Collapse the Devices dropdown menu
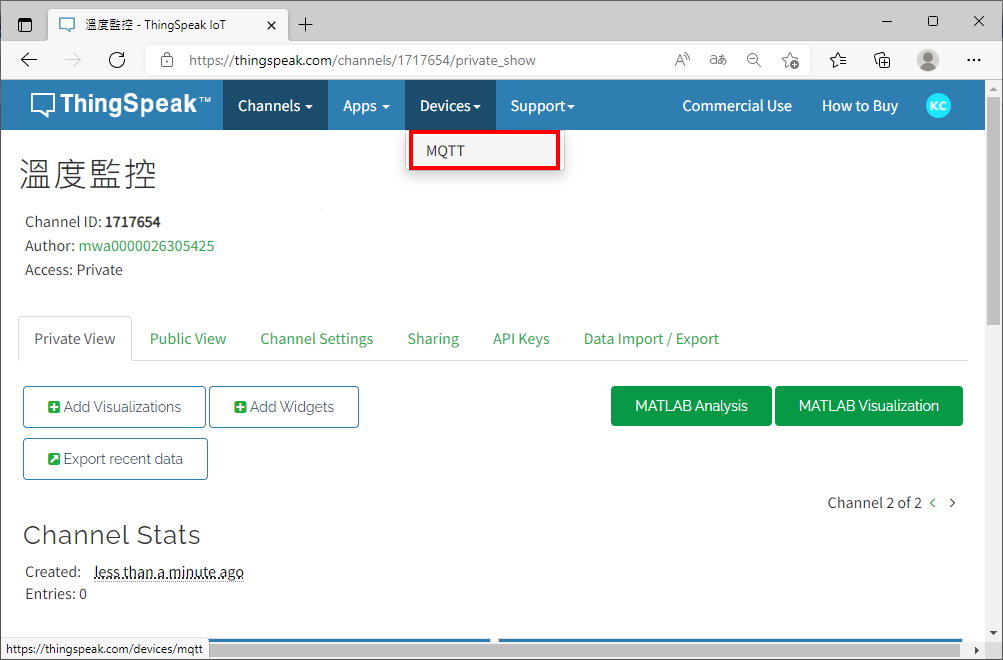This screenshot has width=1003, height=660. tap(450, 106)
